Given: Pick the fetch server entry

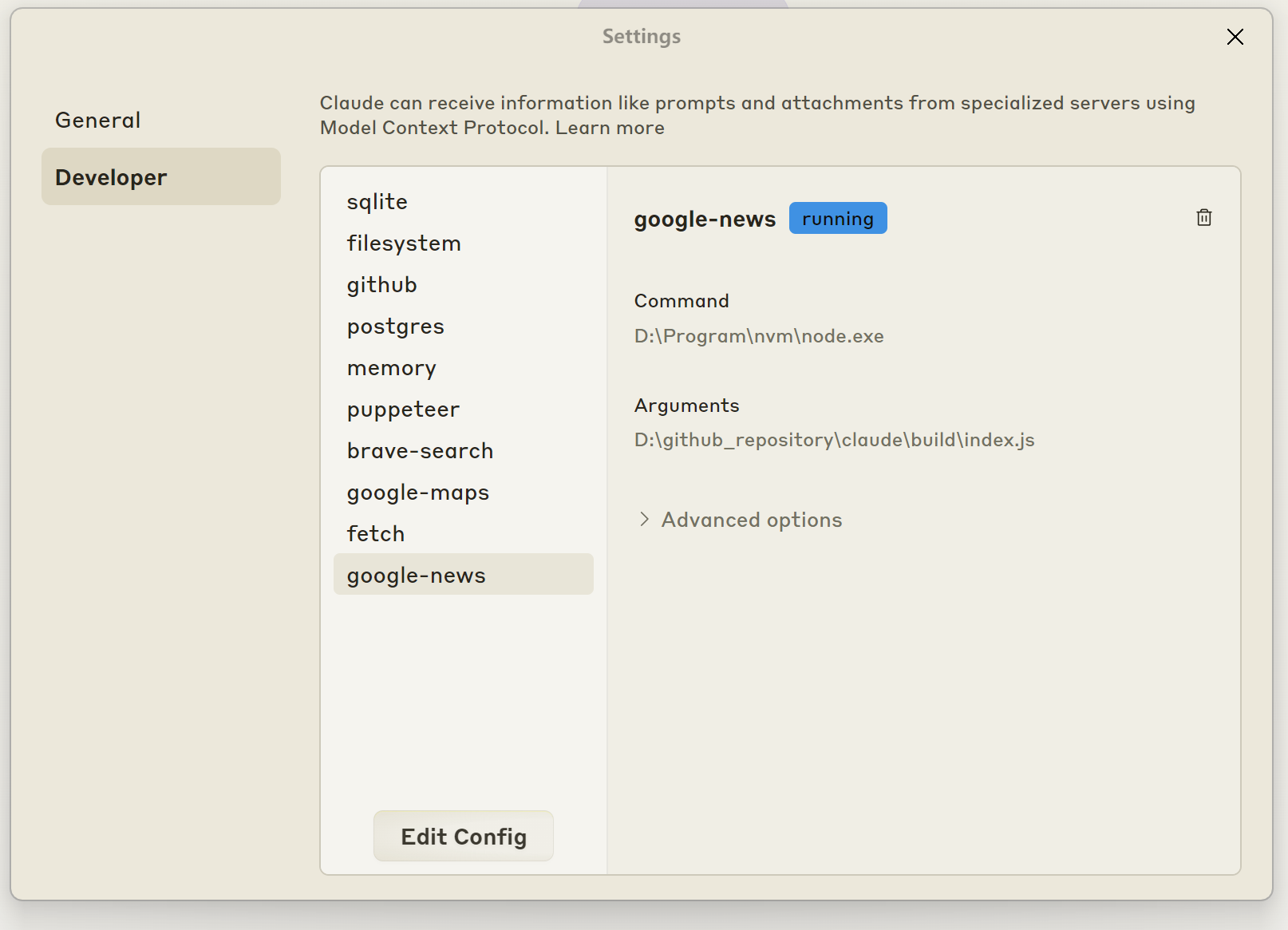Looking at the screenshot, I should click(x=375, y=534).
